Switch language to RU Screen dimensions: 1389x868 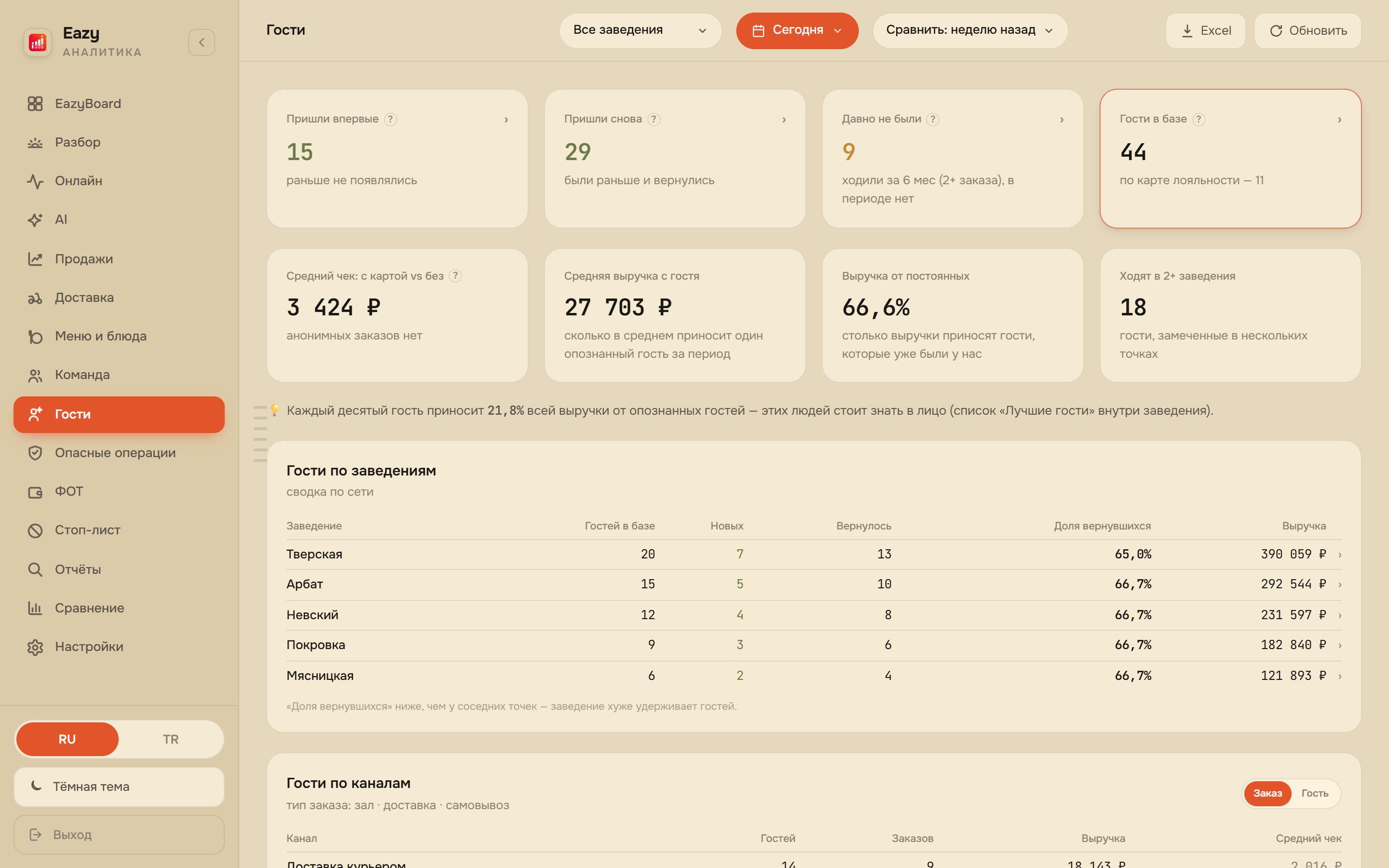[67, 739]
